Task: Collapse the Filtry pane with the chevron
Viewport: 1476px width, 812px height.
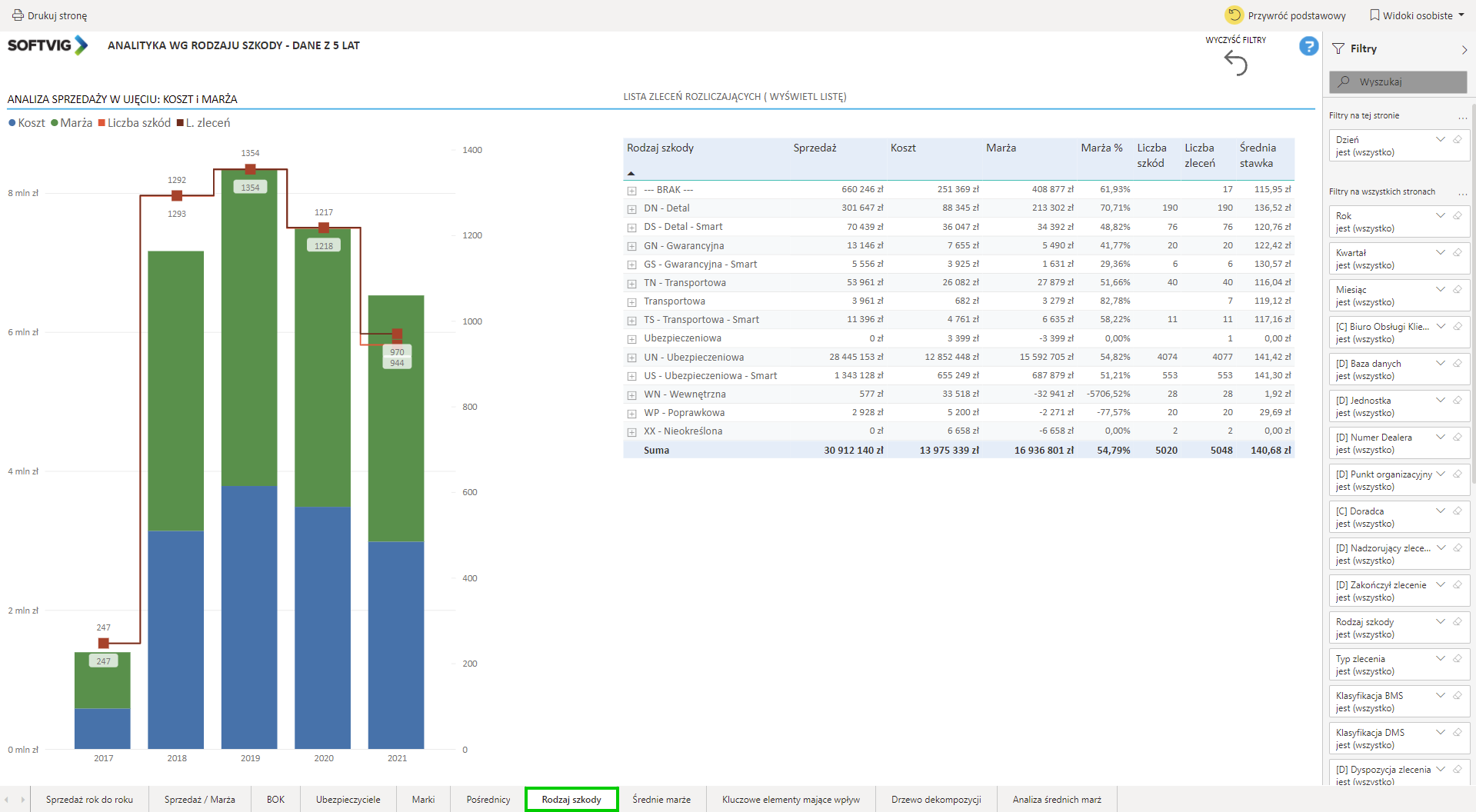Action: coord(1464,49)
